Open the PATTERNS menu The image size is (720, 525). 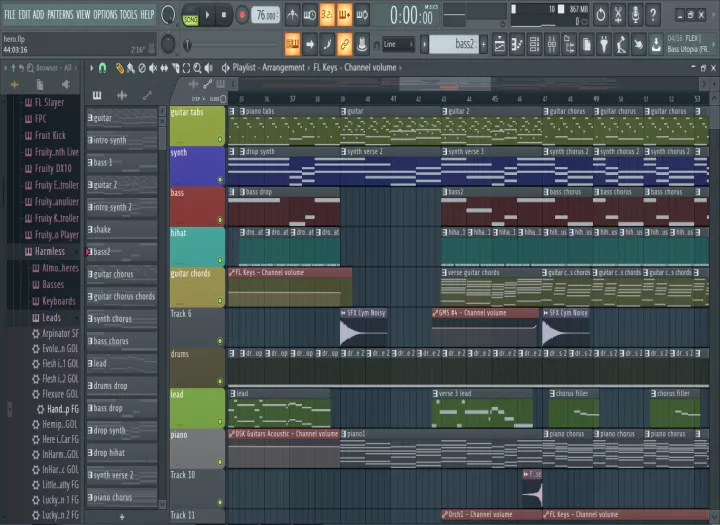coord(60,15)
